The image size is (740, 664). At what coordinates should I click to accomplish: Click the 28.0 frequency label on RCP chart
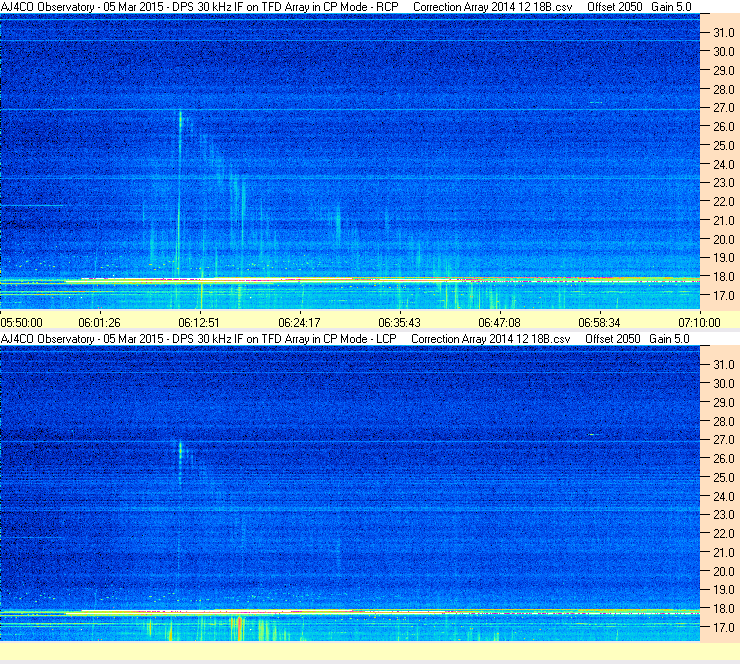tap(723, 89)
